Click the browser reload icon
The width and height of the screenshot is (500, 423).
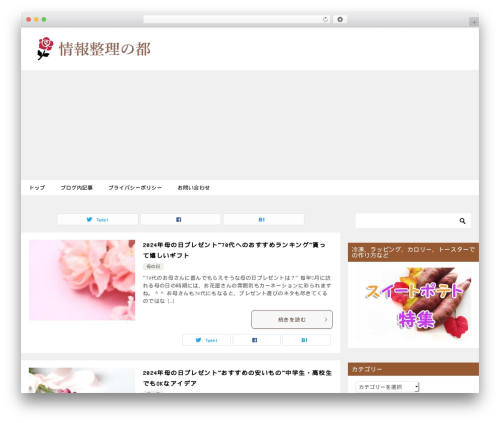[325, 19]
